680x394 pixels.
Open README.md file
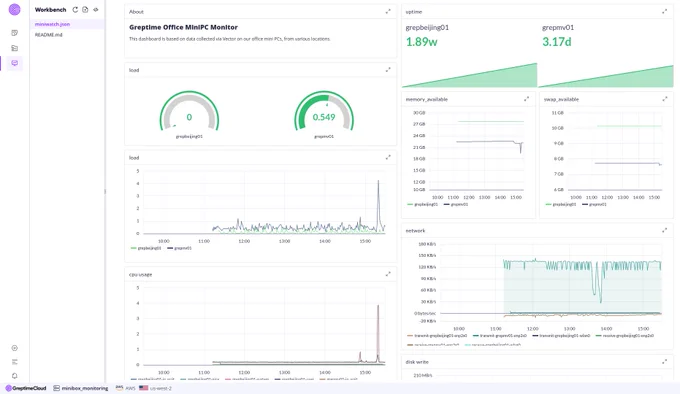pyautogui.click(x=49, y=35)
